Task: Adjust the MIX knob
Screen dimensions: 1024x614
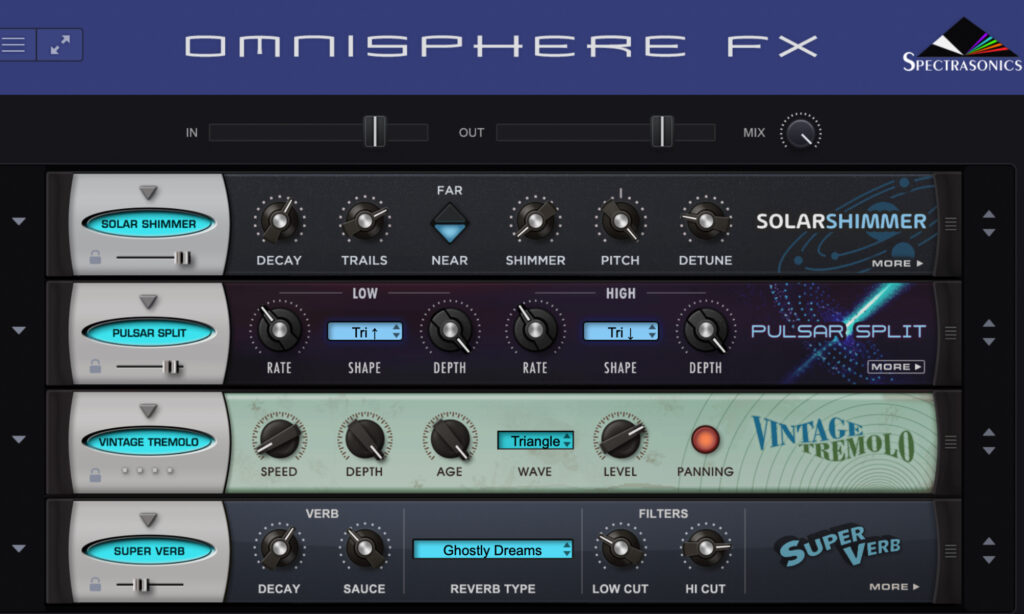Action: pyautogui.click(x=800, y=131)
